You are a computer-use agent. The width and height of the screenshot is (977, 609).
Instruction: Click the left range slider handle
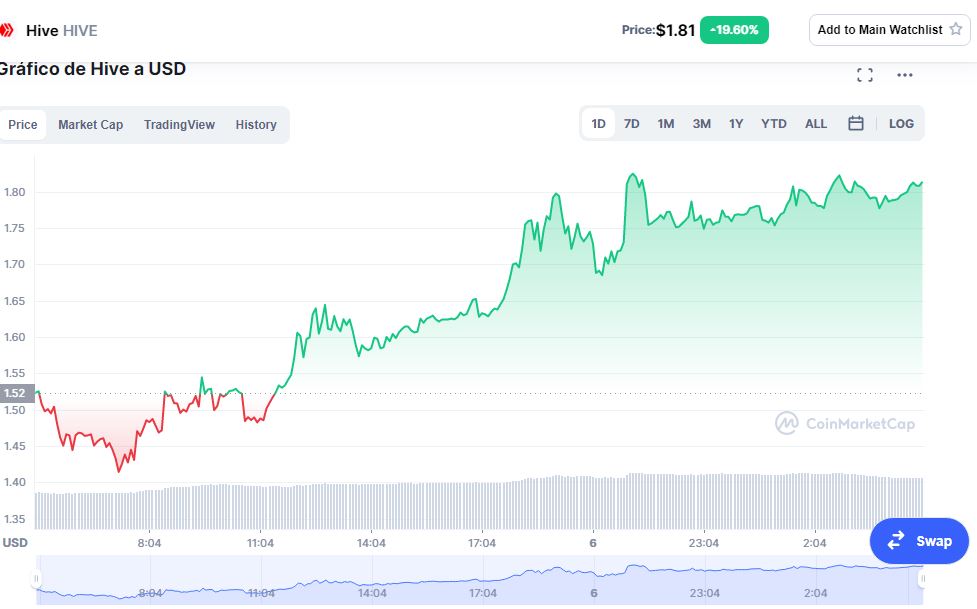click(x=36, y=579)
